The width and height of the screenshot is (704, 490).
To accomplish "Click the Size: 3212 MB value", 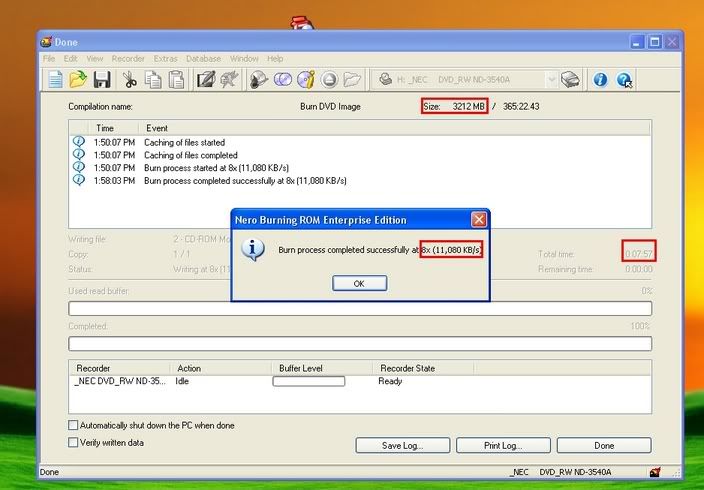I will (x=454, y=106).
